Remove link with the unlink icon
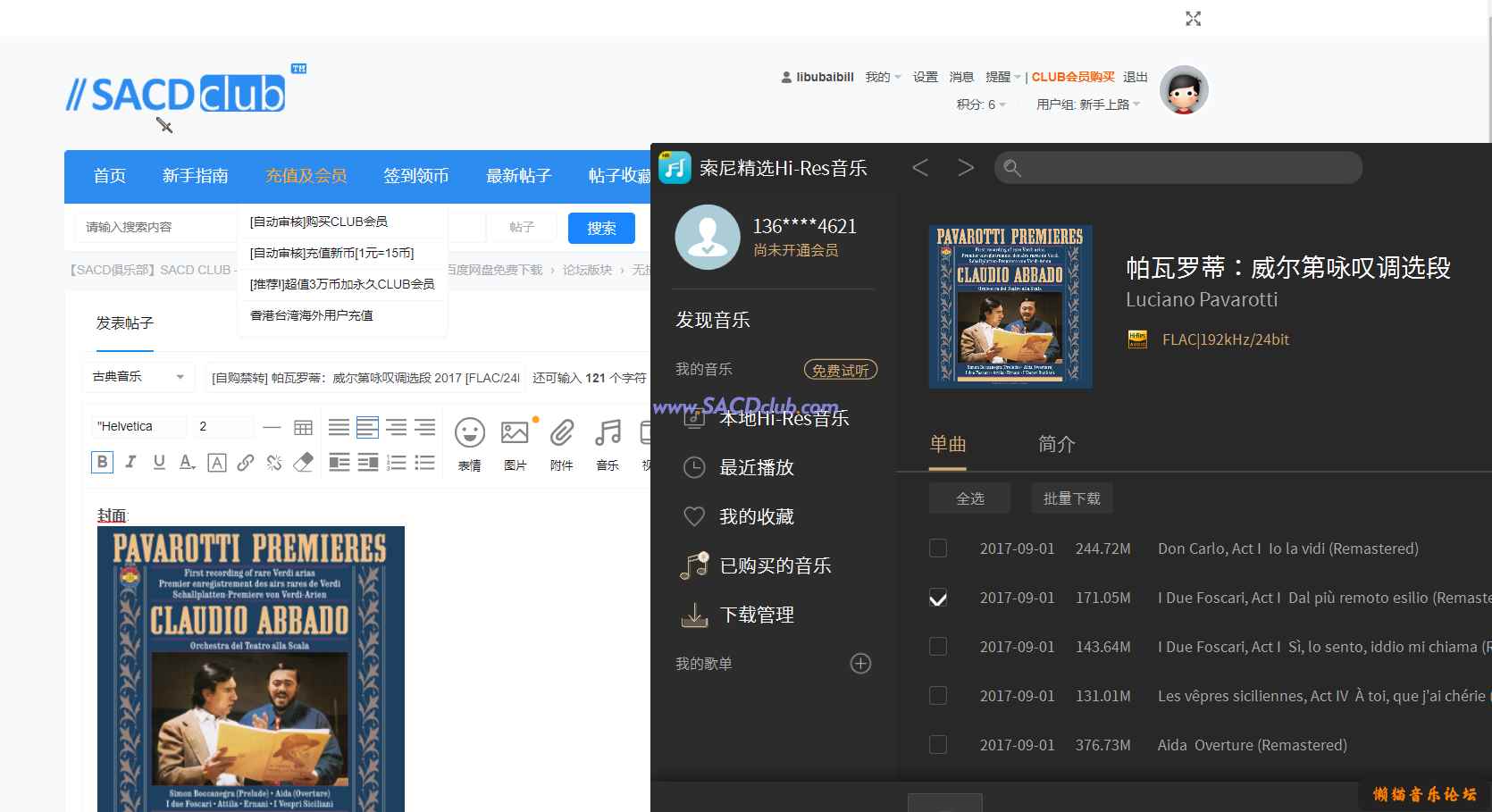The width and height of the screenshot is (1492, 812). 274,462
